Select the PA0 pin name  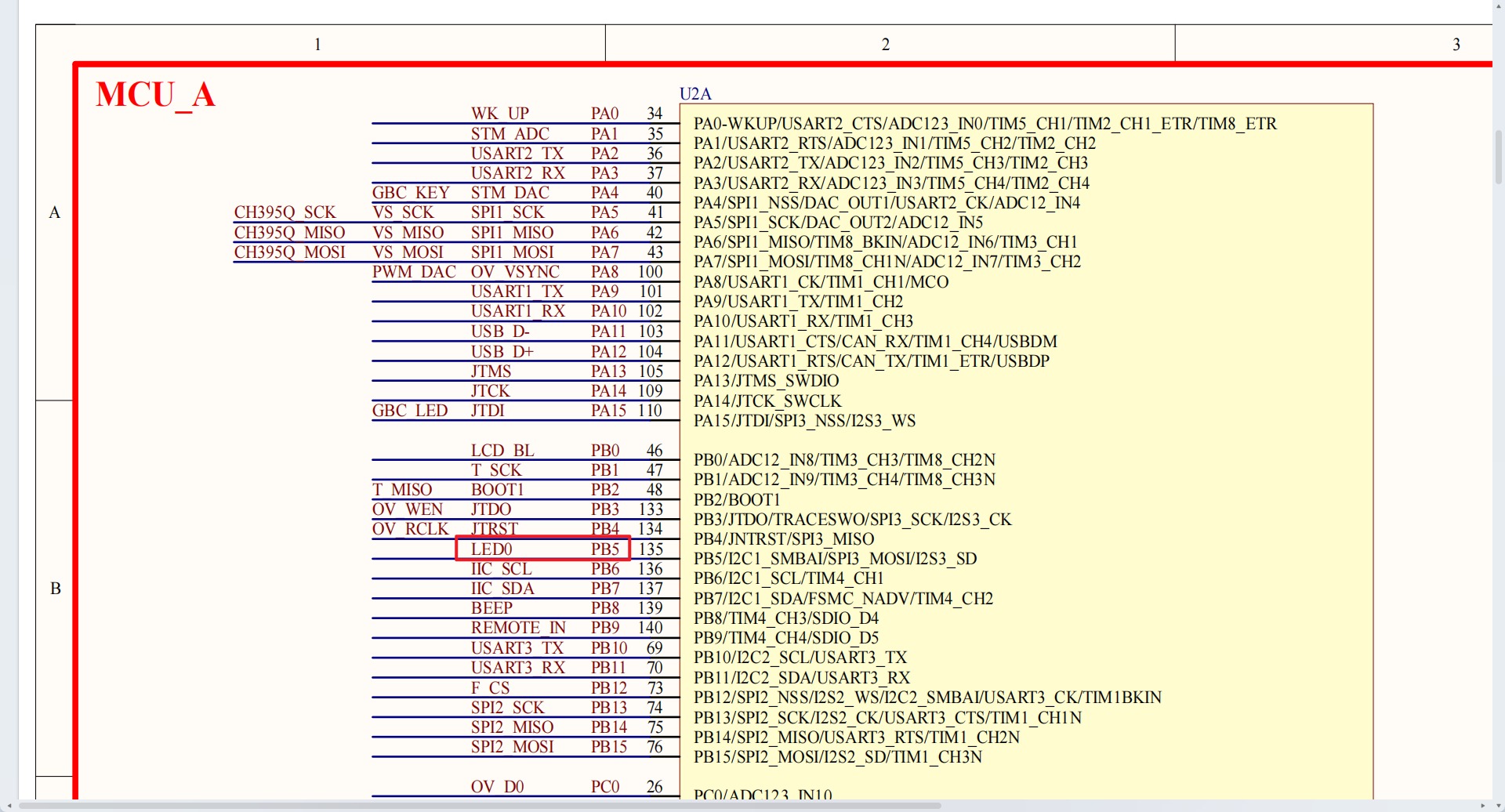tap(605, 114)
